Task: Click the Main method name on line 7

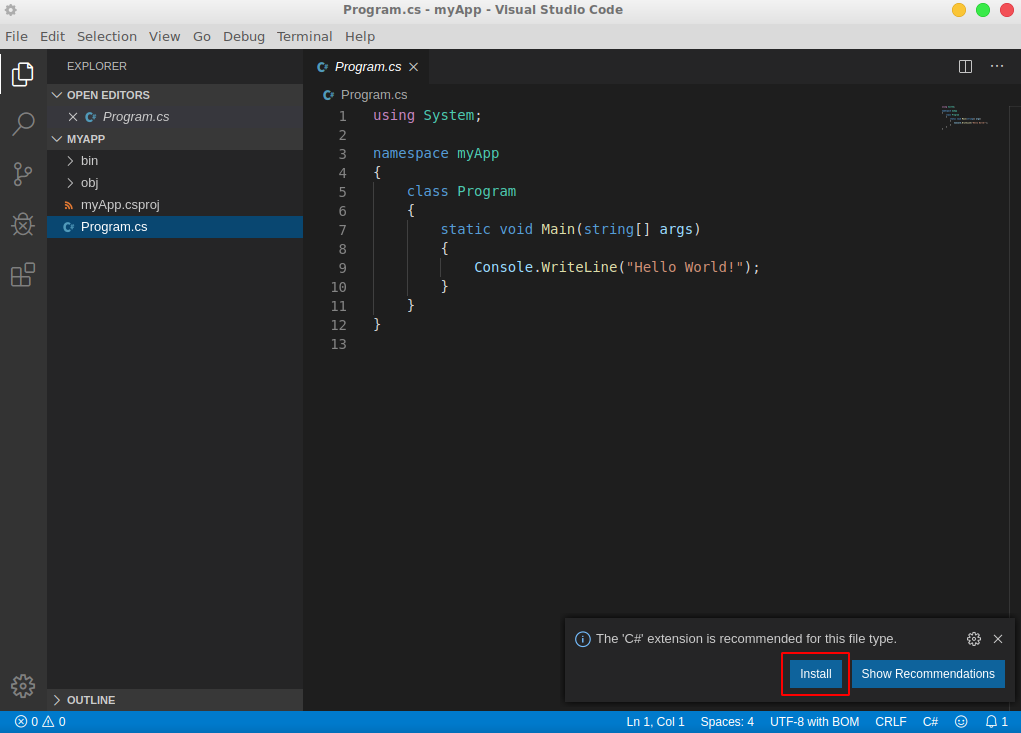Action: [558, 229]
